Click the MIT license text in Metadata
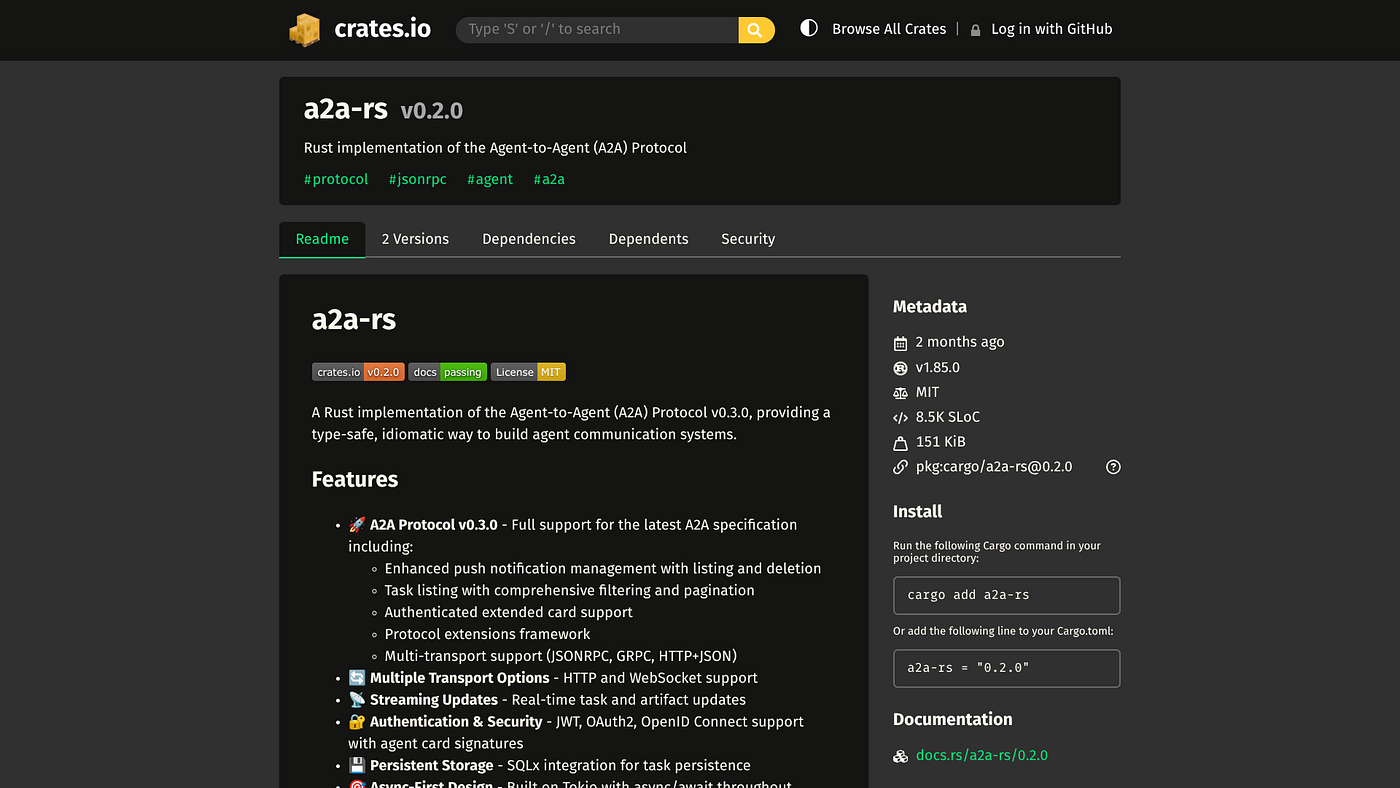This screenshot has height=788, width=1400. [x=928, y=393]
